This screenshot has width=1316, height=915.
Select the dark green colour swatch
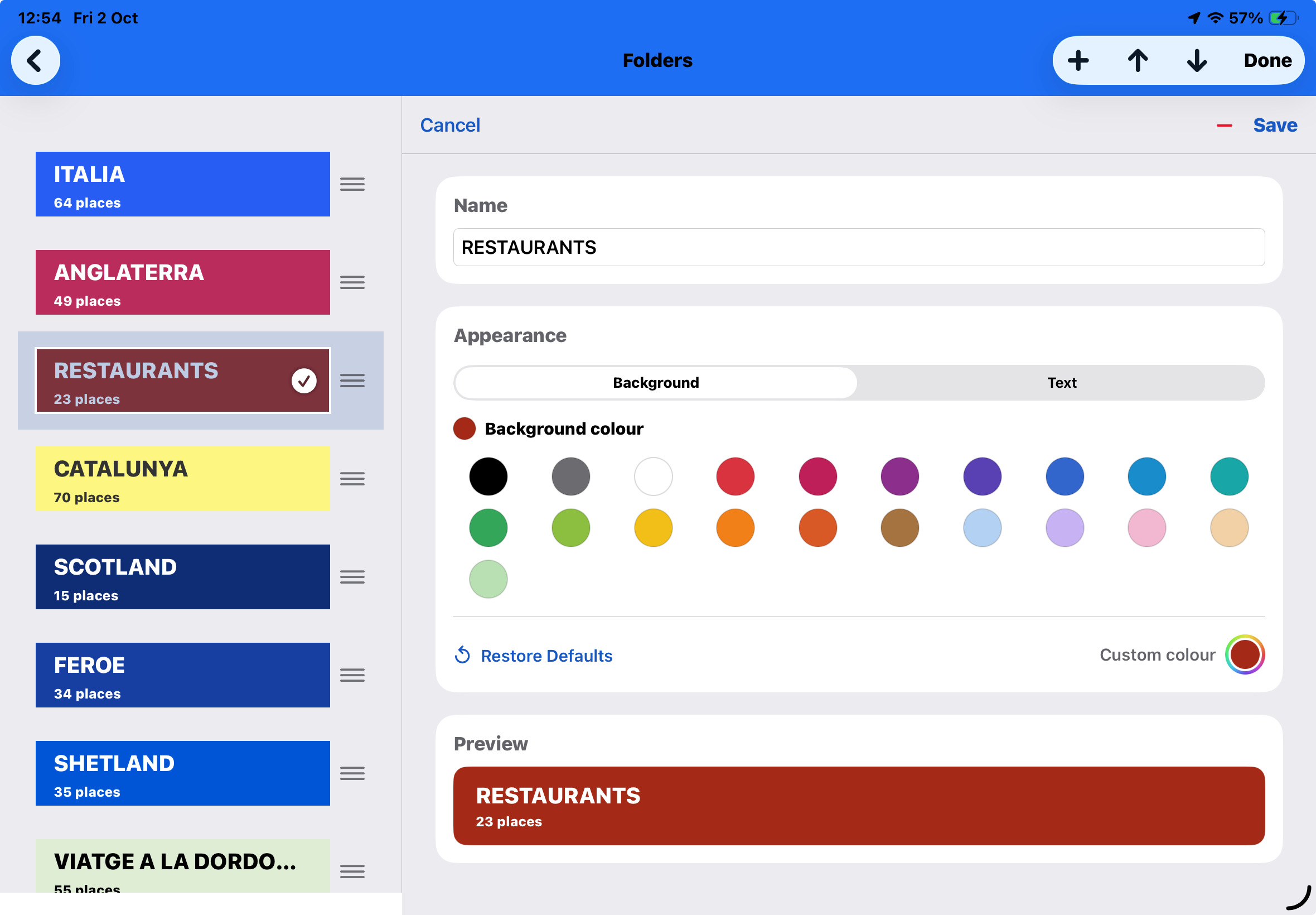pos(488,527)
